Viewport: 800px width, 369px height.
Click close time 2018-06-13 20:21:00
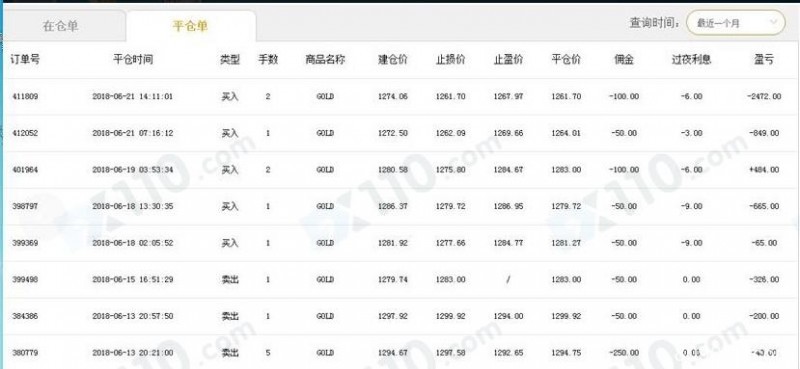pos(133,353)
